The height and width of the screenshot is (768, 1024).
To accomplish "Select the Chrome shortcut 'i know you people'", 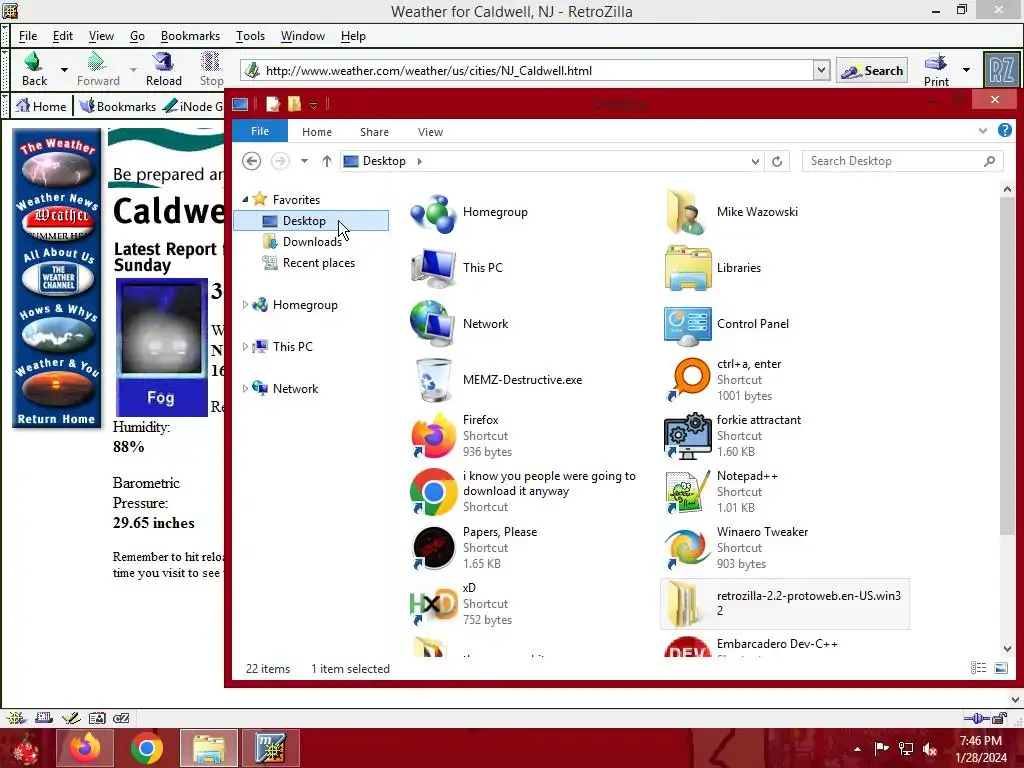I will (x=432, y=492).
